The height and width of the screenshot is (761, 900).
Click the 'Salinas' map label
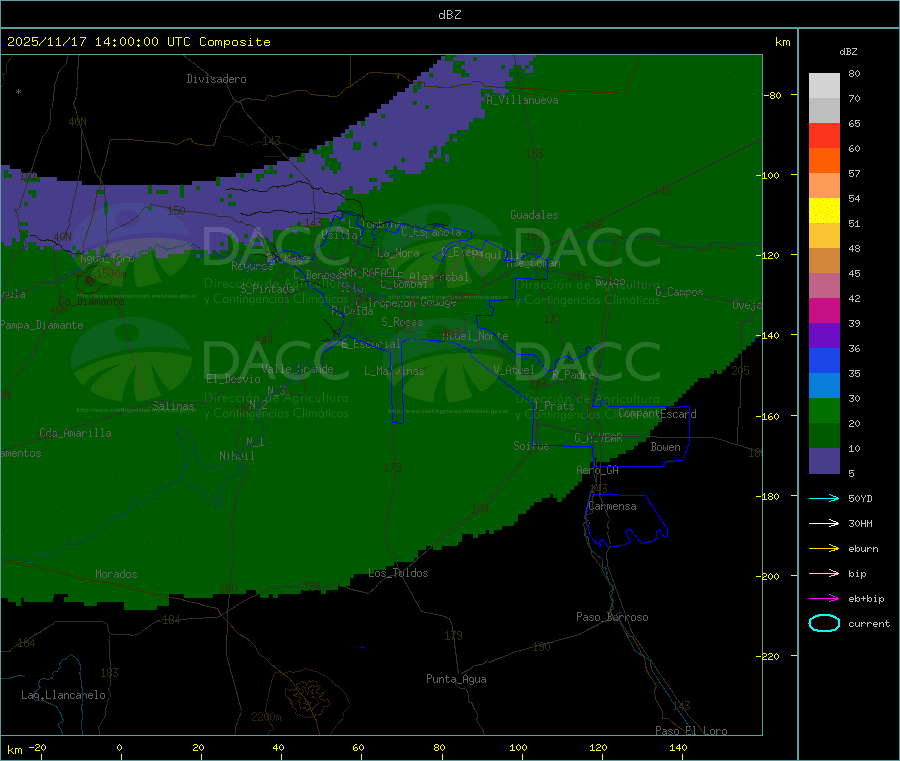pyautogui.click(x=173, y=406)
